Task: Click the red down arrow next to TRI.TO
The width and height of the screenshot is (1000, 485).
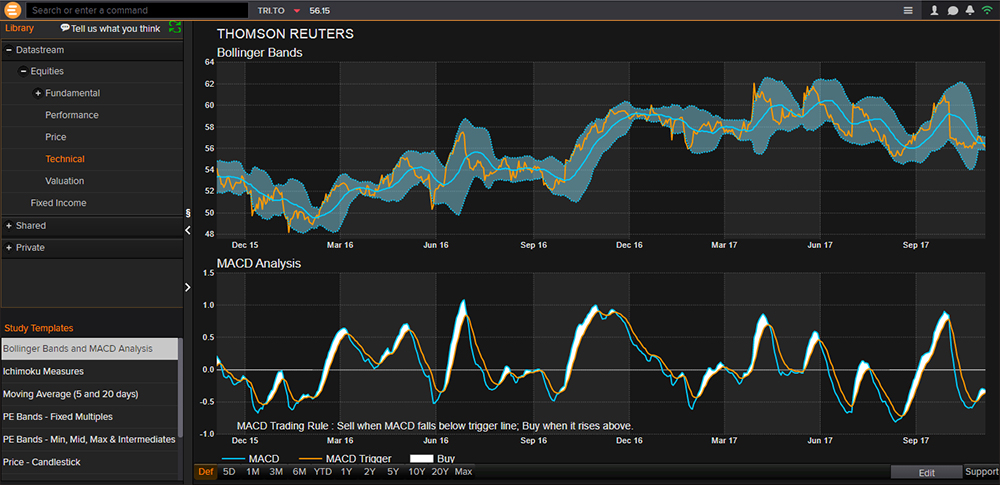Action: tap(297, 11)
